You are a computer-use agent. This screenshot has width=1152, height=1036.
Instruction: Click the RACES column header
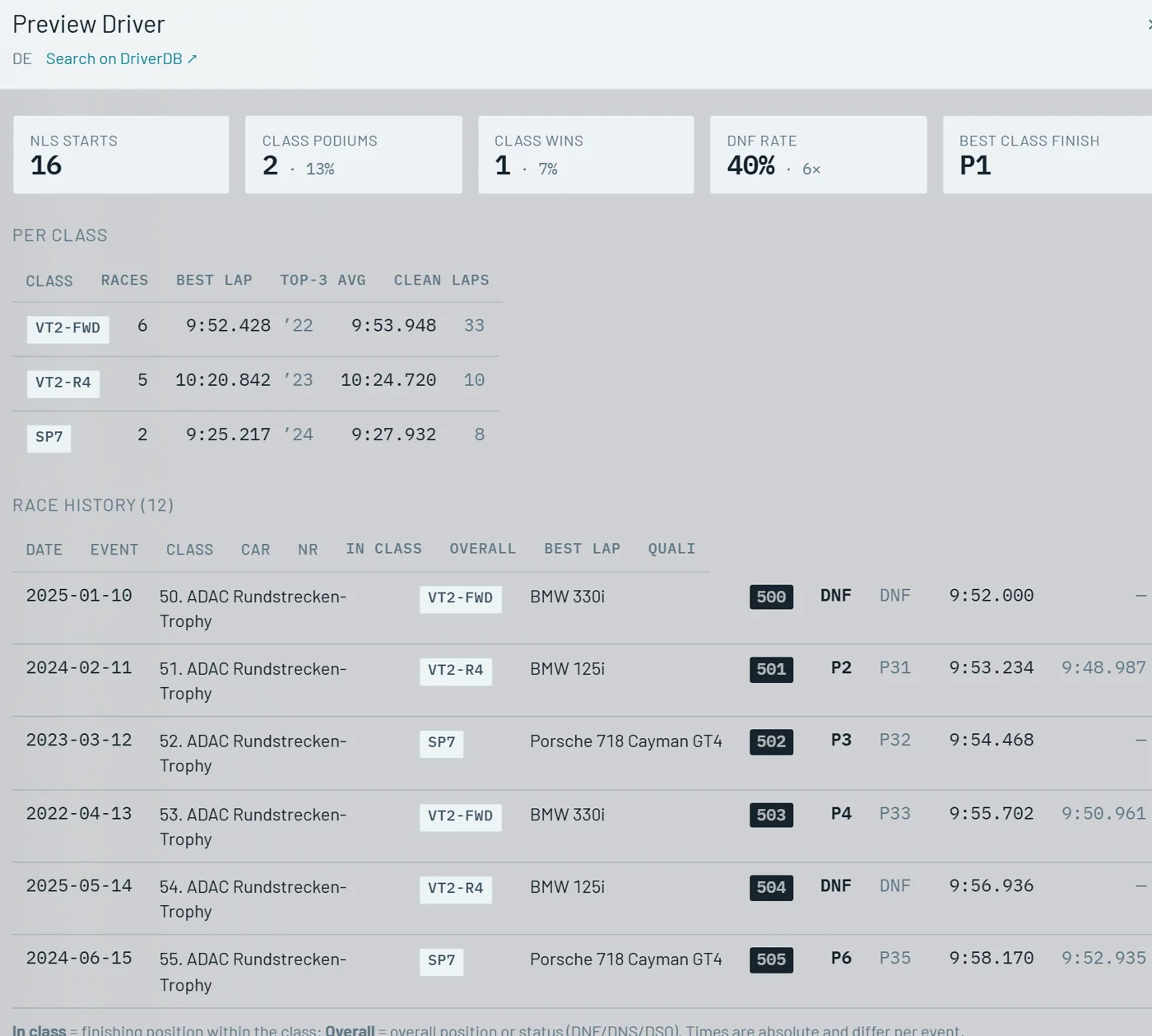tap(124, 281)
